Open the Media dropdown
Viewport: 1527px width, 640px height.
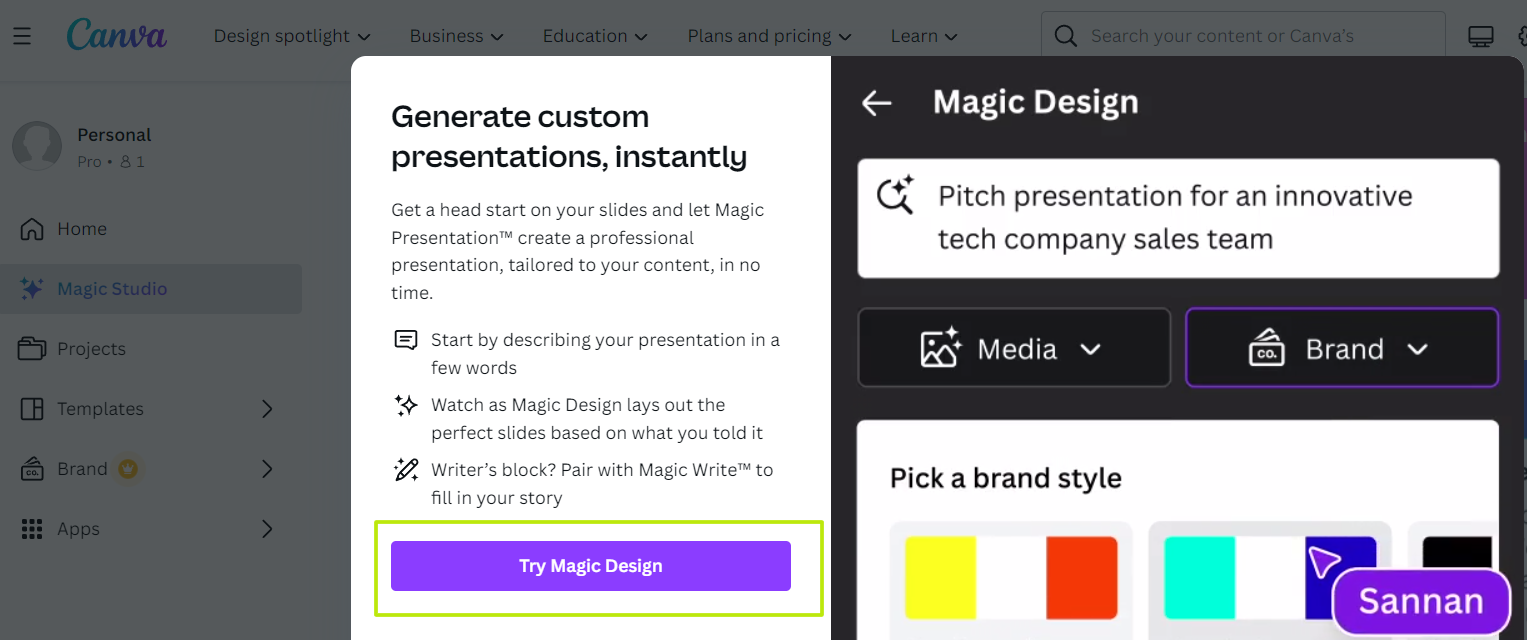tap(1014, 348)
